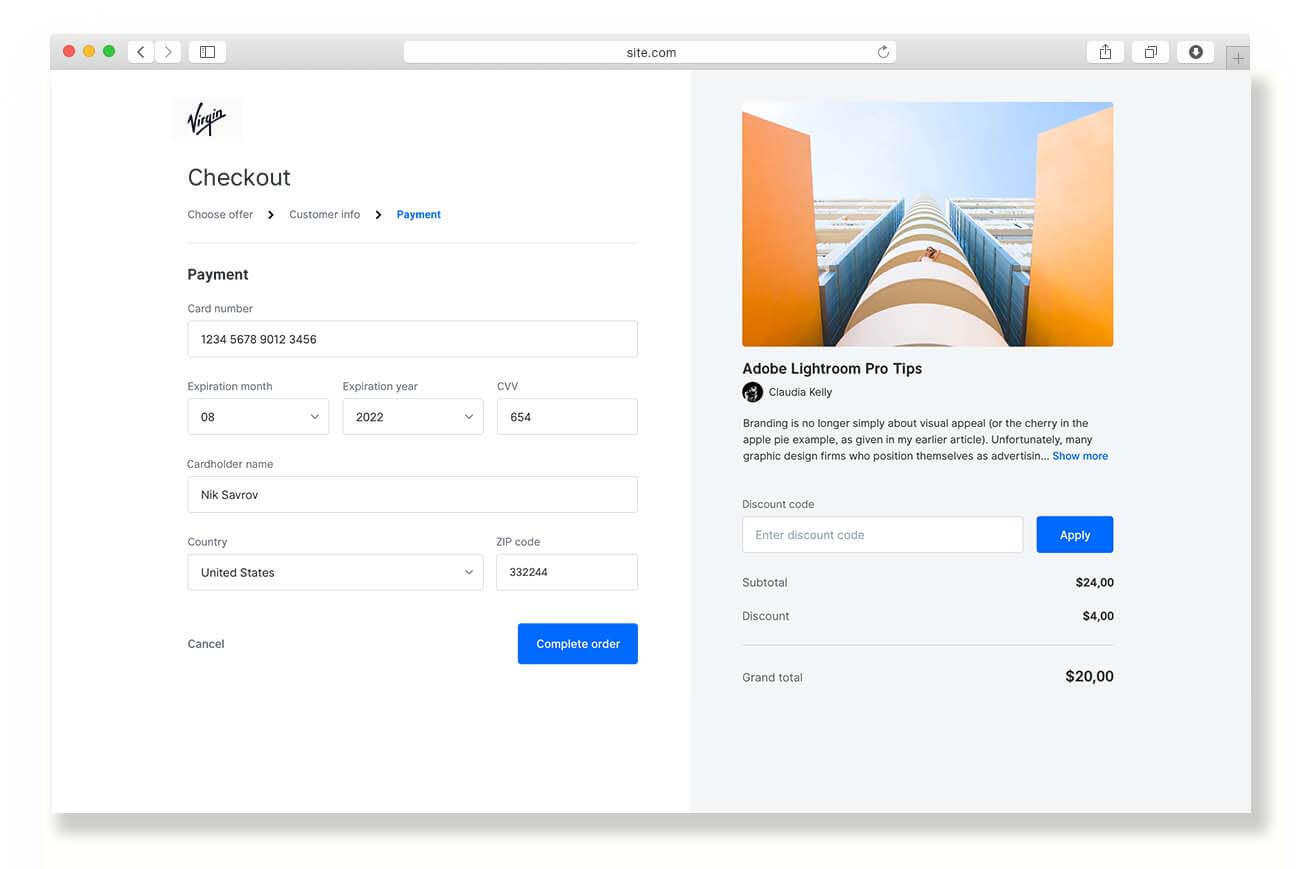Expand description with Show more
This screenshot has width=1300, height=869.
pyautogui.click(x=1080, y=456)
